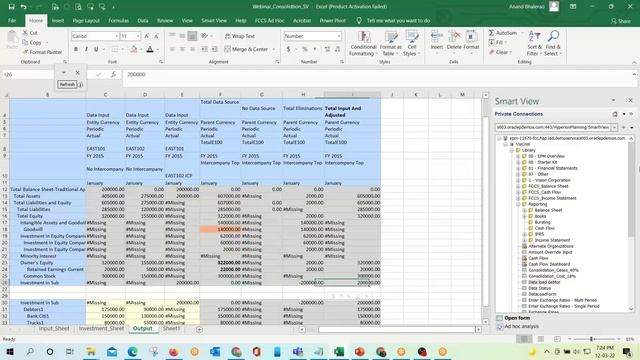This screenshot has width=640, height=360.
Task: Click the Save icon in Quick Access
Action: coord(11,7)
